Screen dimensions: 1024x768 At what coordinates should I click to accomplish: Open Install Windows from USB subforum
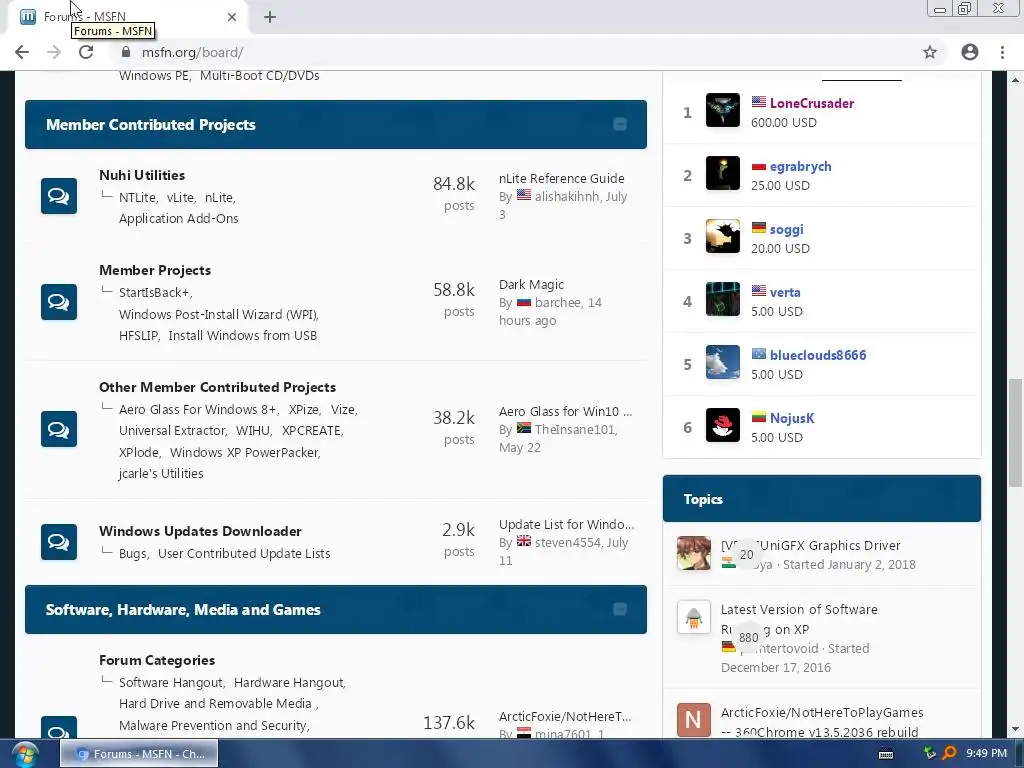coord(242,336)
